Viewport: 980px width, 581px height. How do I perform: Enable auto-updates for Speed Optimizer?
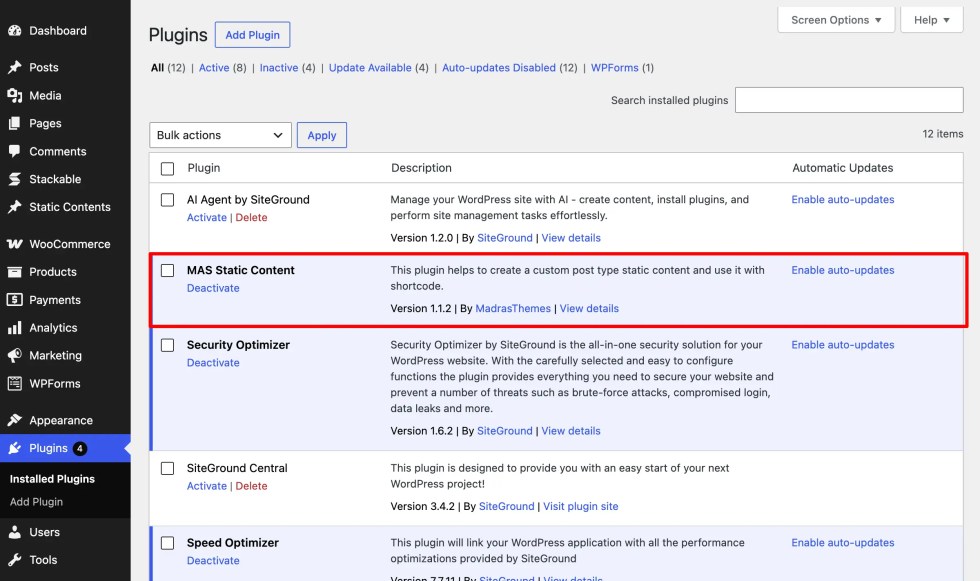842,542
